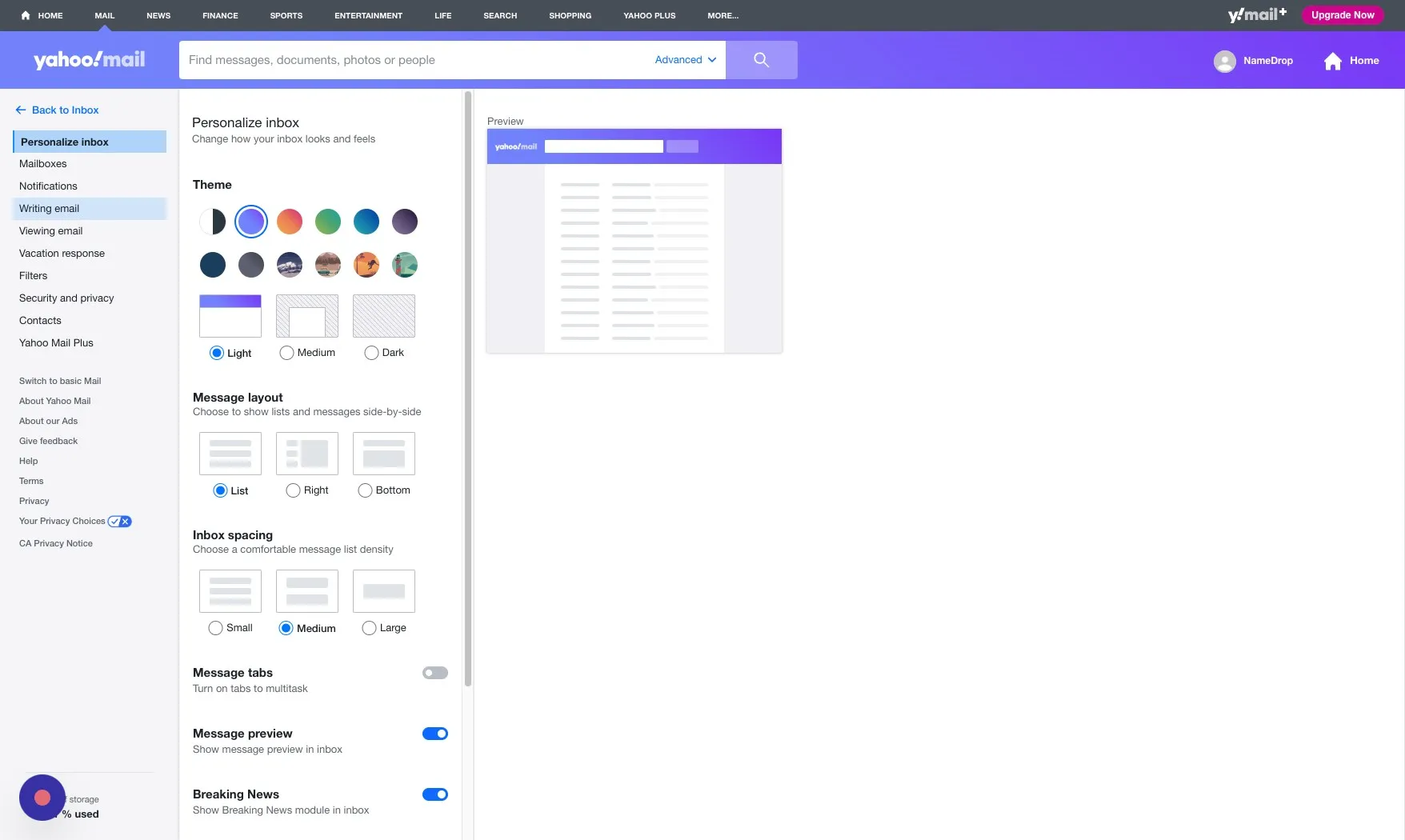The width and height of the screenshot is (1405, 840).
Task: Select the orange sunset photo theme
Action: pos(366,265)
